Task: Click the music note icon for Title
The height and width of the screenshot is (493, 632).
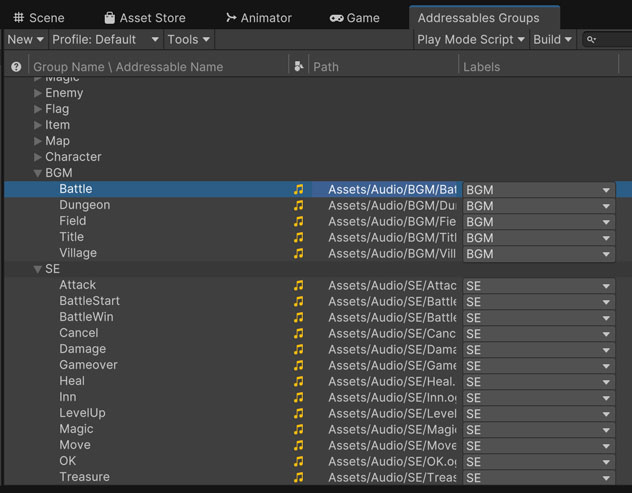Action: click(x=299, y=237)
